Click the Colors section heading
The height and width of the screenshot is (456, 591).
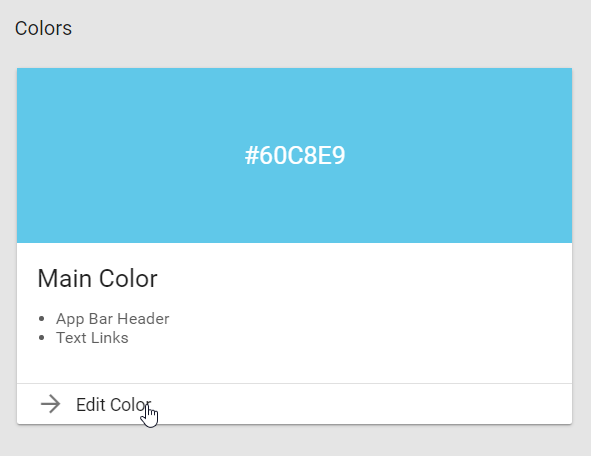(x=43, y=28)
